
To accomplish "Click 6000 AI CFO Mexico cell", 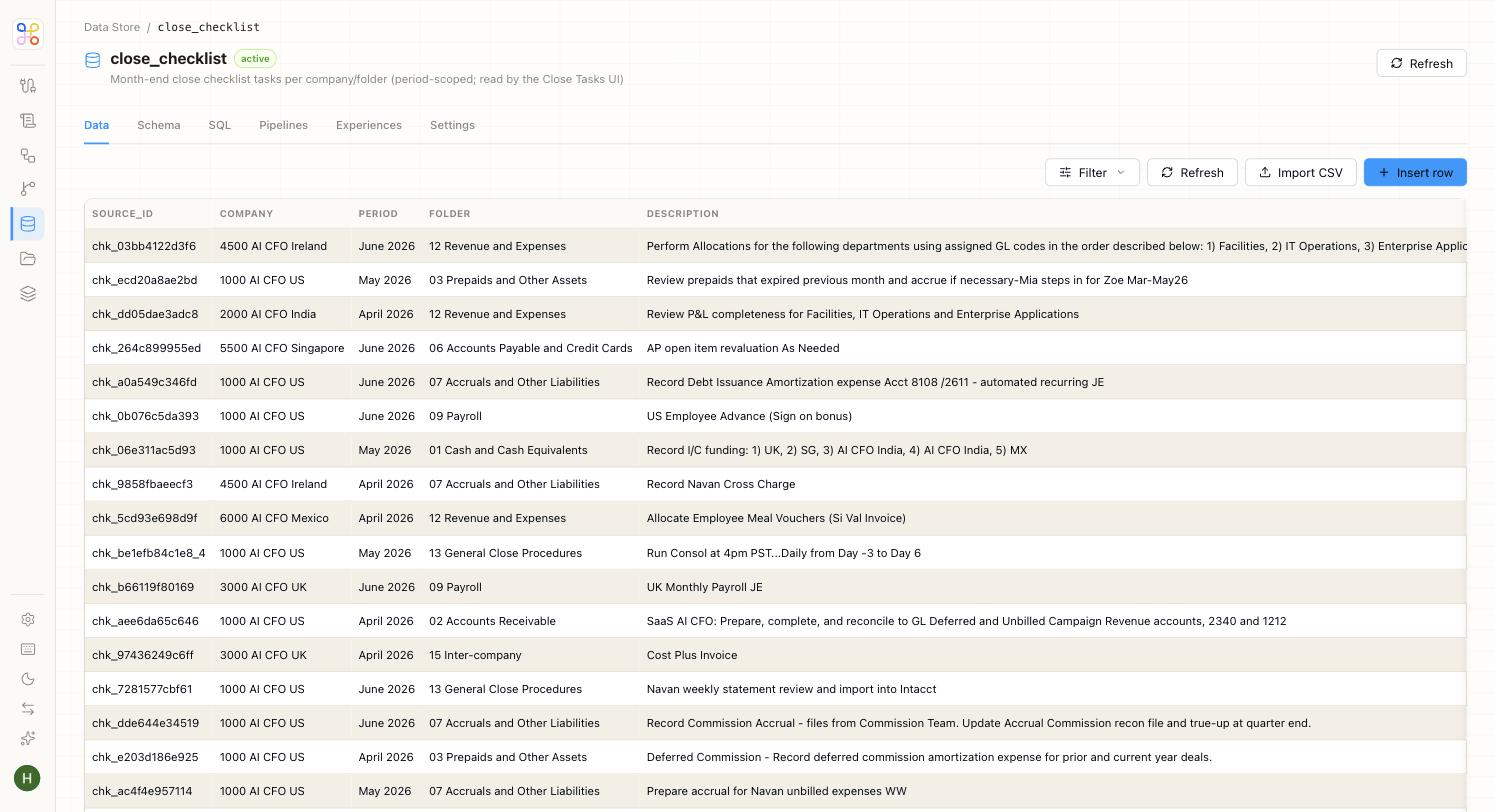I will tap(274, 518).
